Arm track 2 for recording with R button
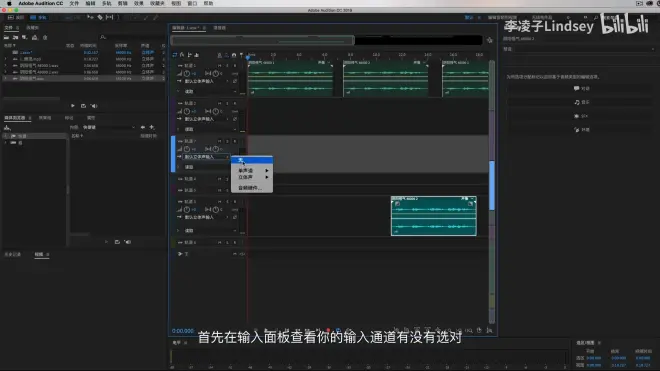Viewport: 660px width, 371px height. click(x=235, y=103)
